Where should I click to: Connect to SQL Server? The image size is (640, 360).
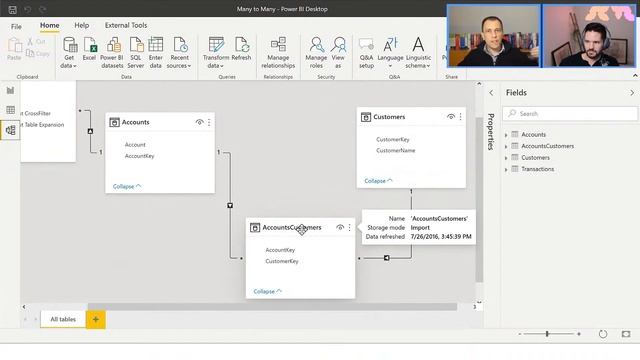click(136, 52)
